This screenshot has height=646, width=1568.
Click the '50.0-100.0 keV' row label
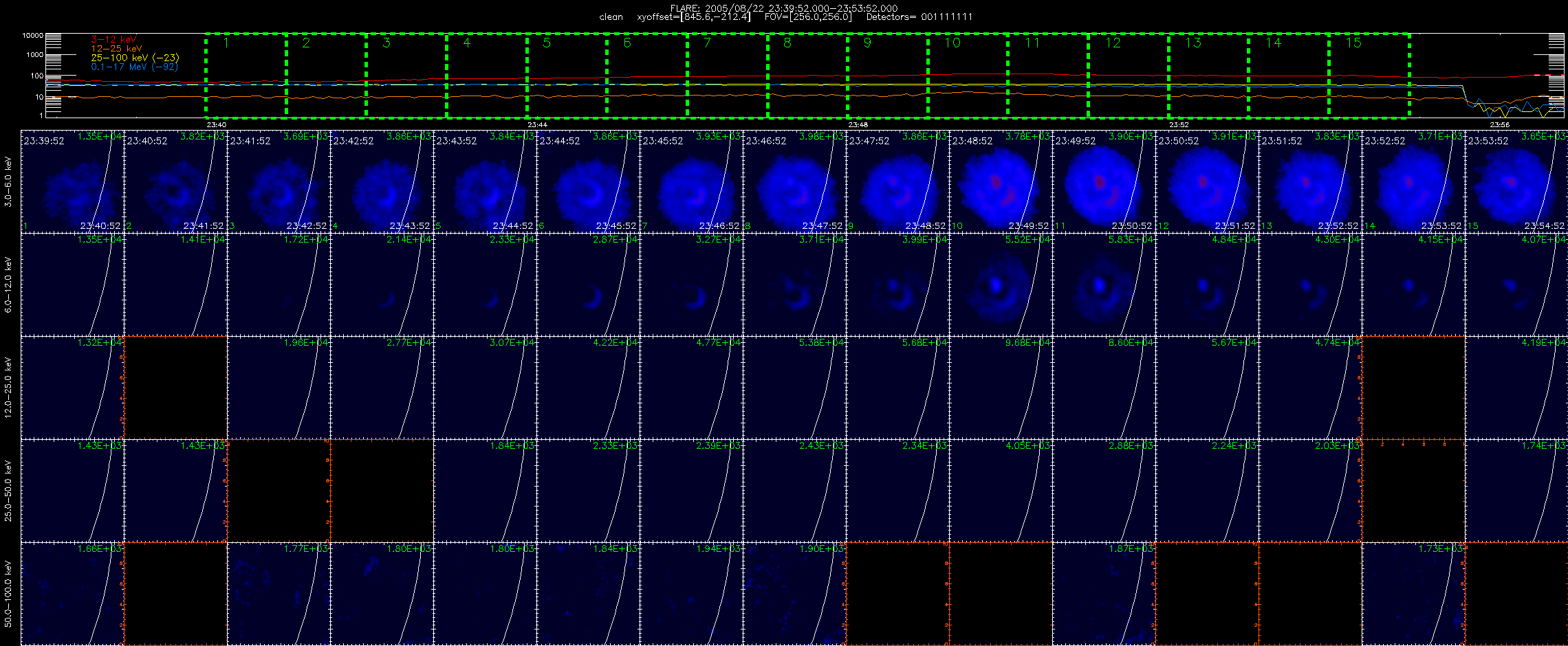point(8,594)
